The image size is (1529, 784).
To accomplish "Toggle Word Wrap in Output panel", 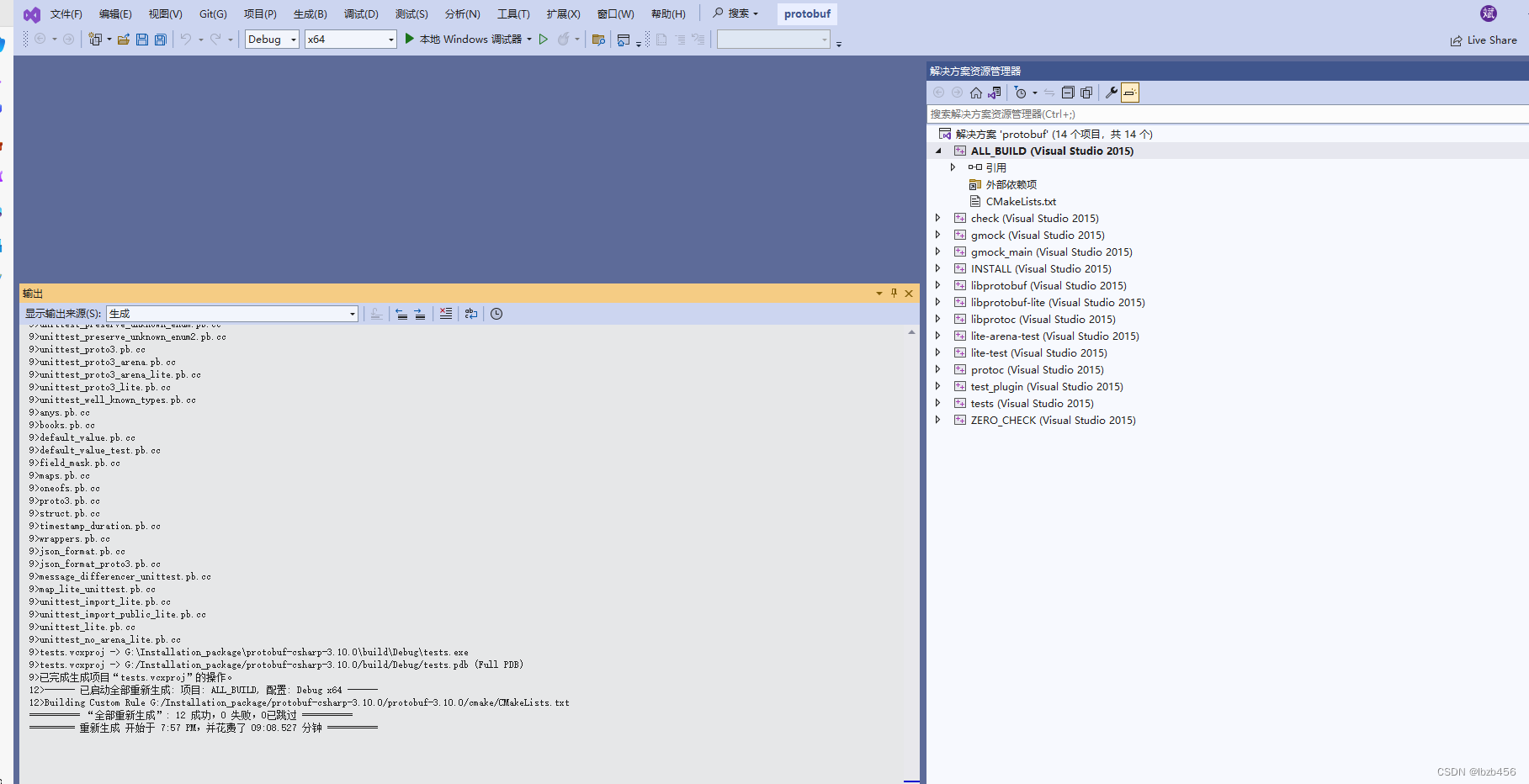I will 471,314.
